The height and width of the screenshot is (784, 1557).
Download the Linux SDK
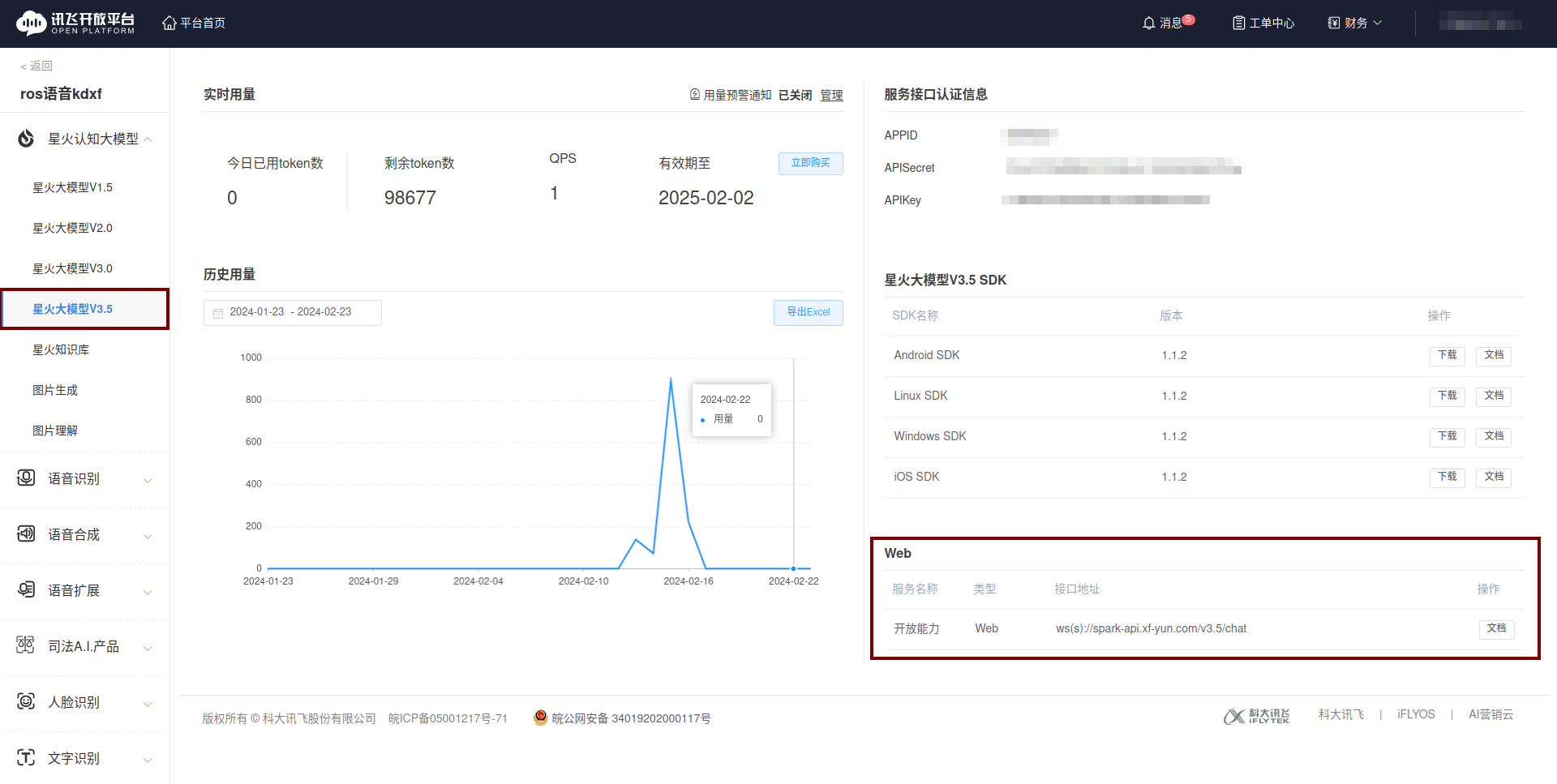click(1447, 396)
